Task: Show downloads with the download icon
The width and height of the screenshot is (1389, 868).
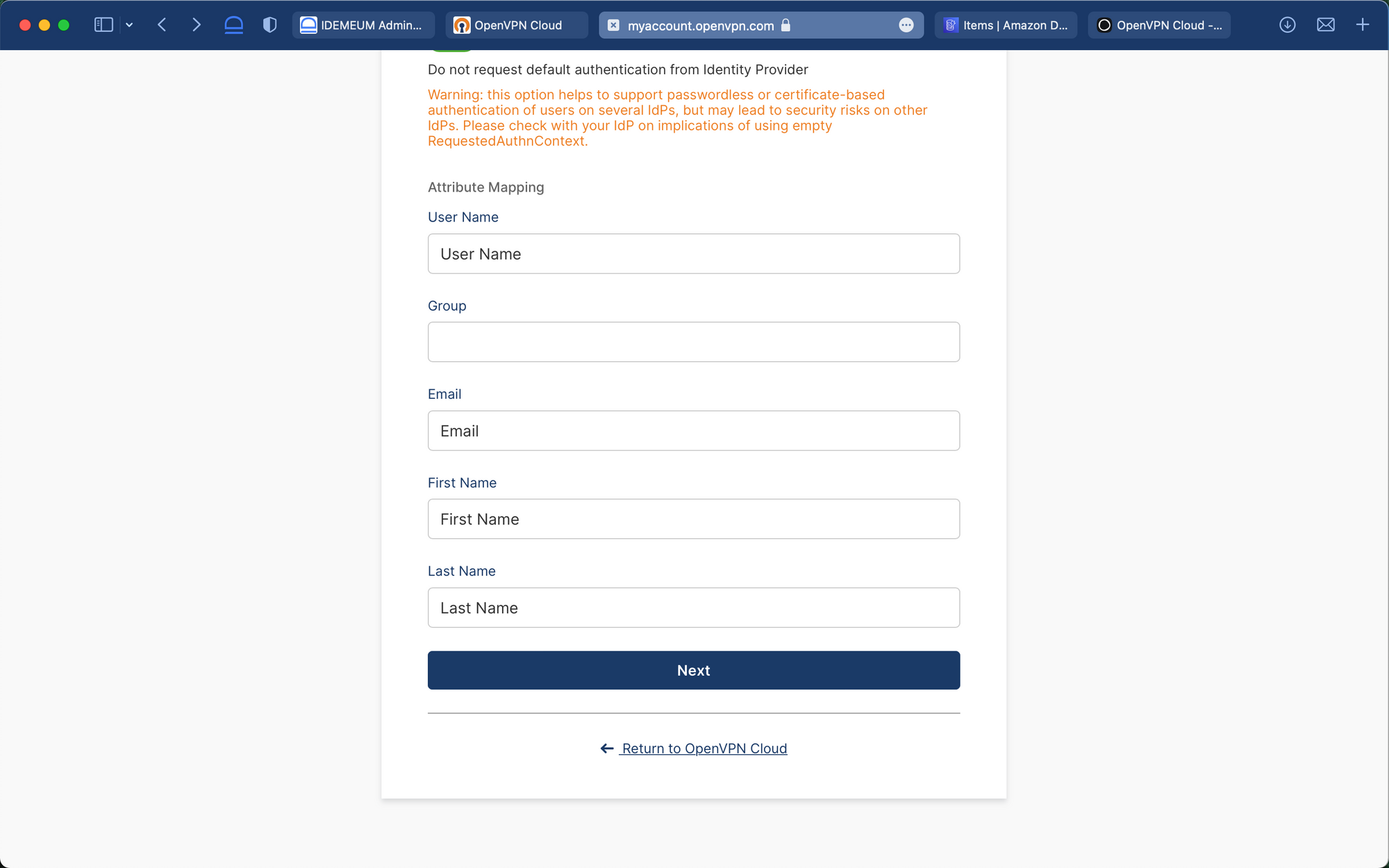Action: point(1288,25)
